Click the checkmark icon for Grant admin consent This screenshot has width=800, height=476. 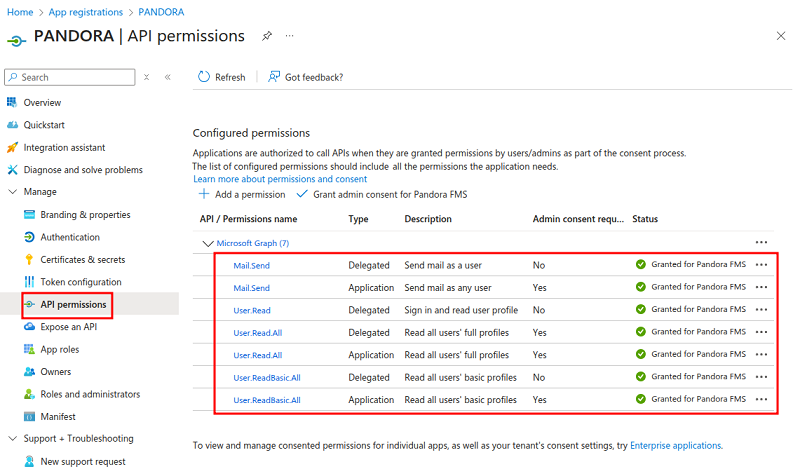pyautogui.click(x=302, y=194)
